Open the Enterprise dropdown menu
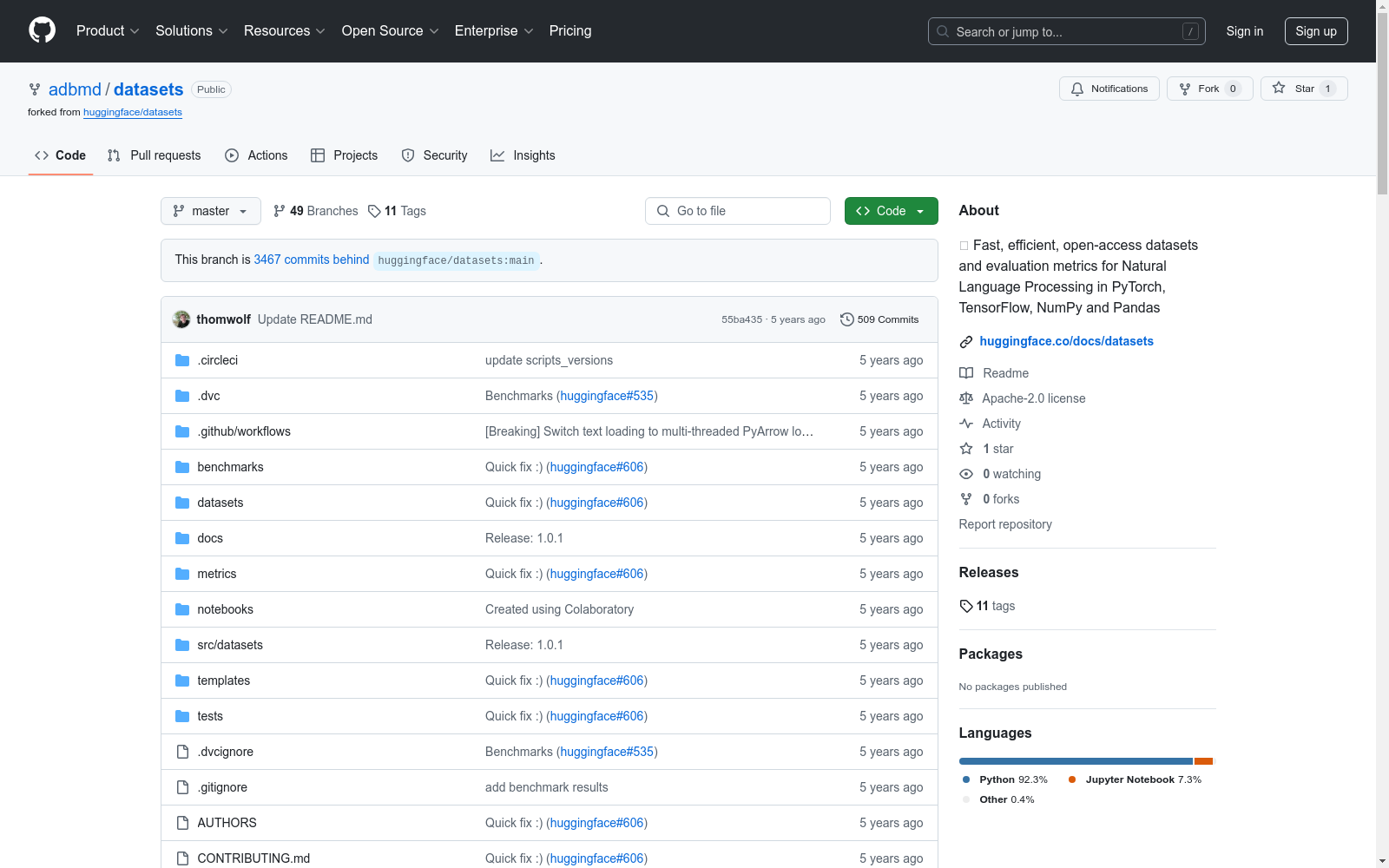This screenshot has height=868, width=1389. pyautogui.click(x=494, y=31)
